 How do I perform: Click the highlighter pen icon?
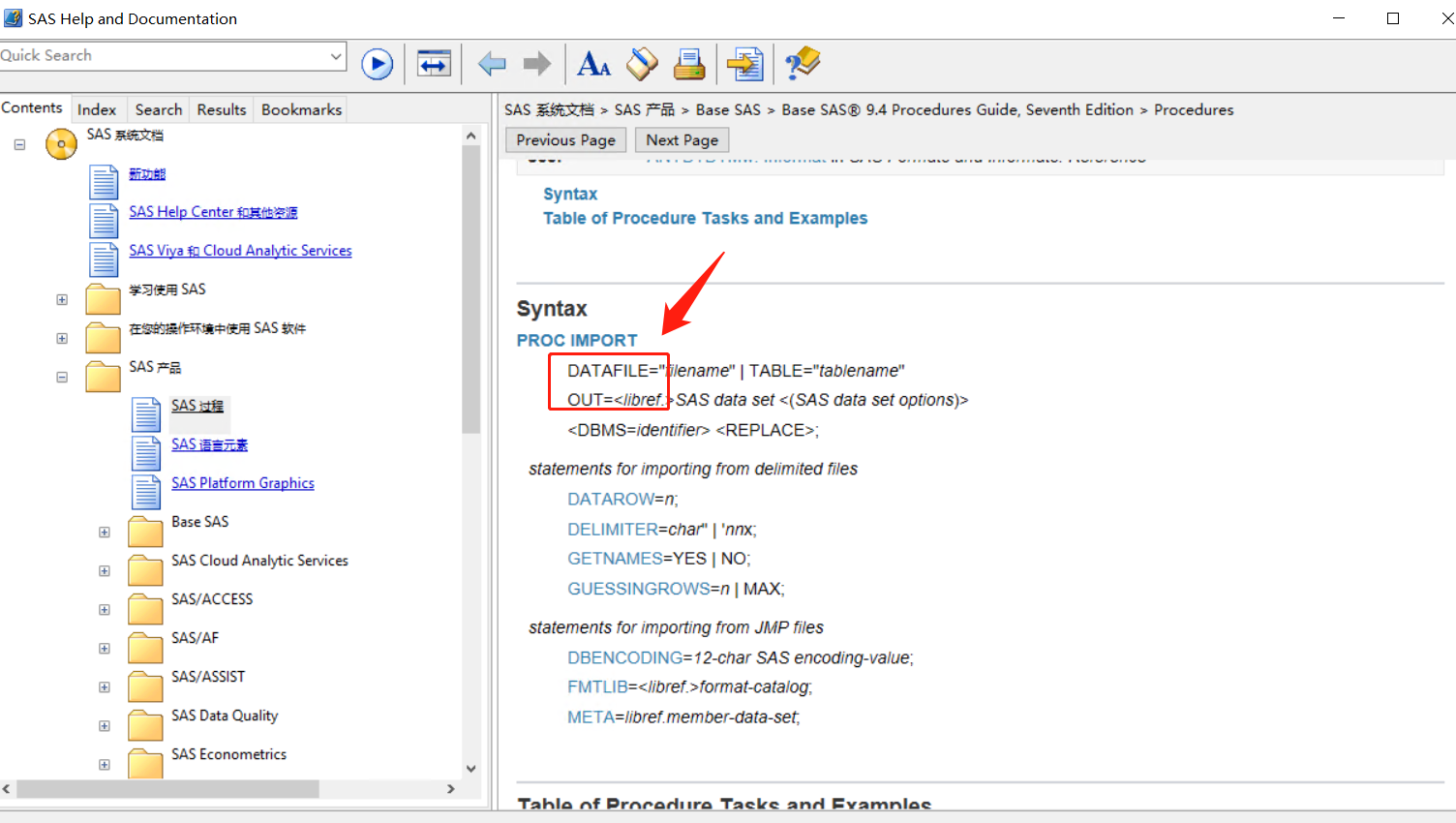tap(642, 65)
